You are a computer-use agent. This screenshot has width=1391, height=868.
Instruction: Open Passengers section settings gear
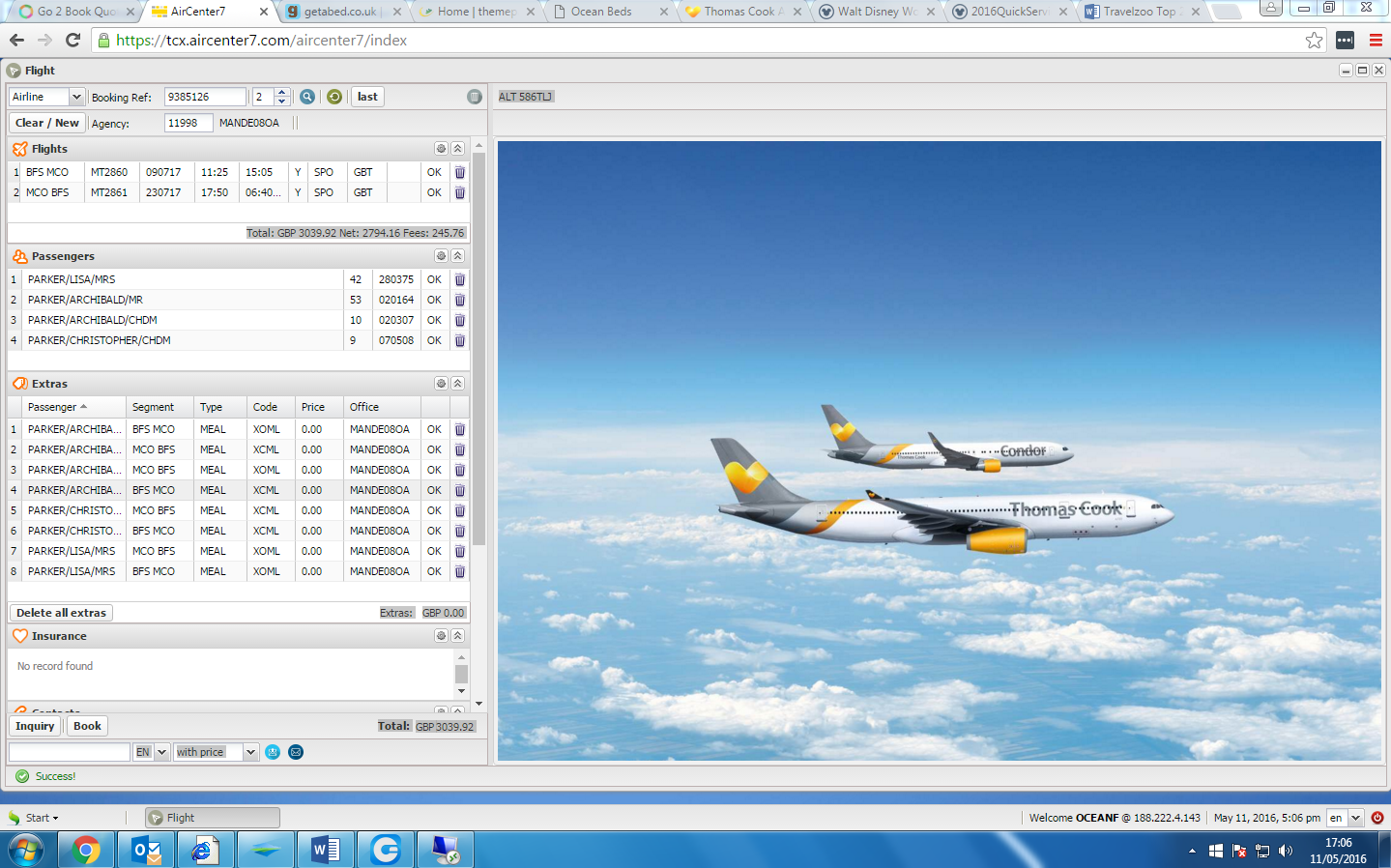[x=441, y=256]
